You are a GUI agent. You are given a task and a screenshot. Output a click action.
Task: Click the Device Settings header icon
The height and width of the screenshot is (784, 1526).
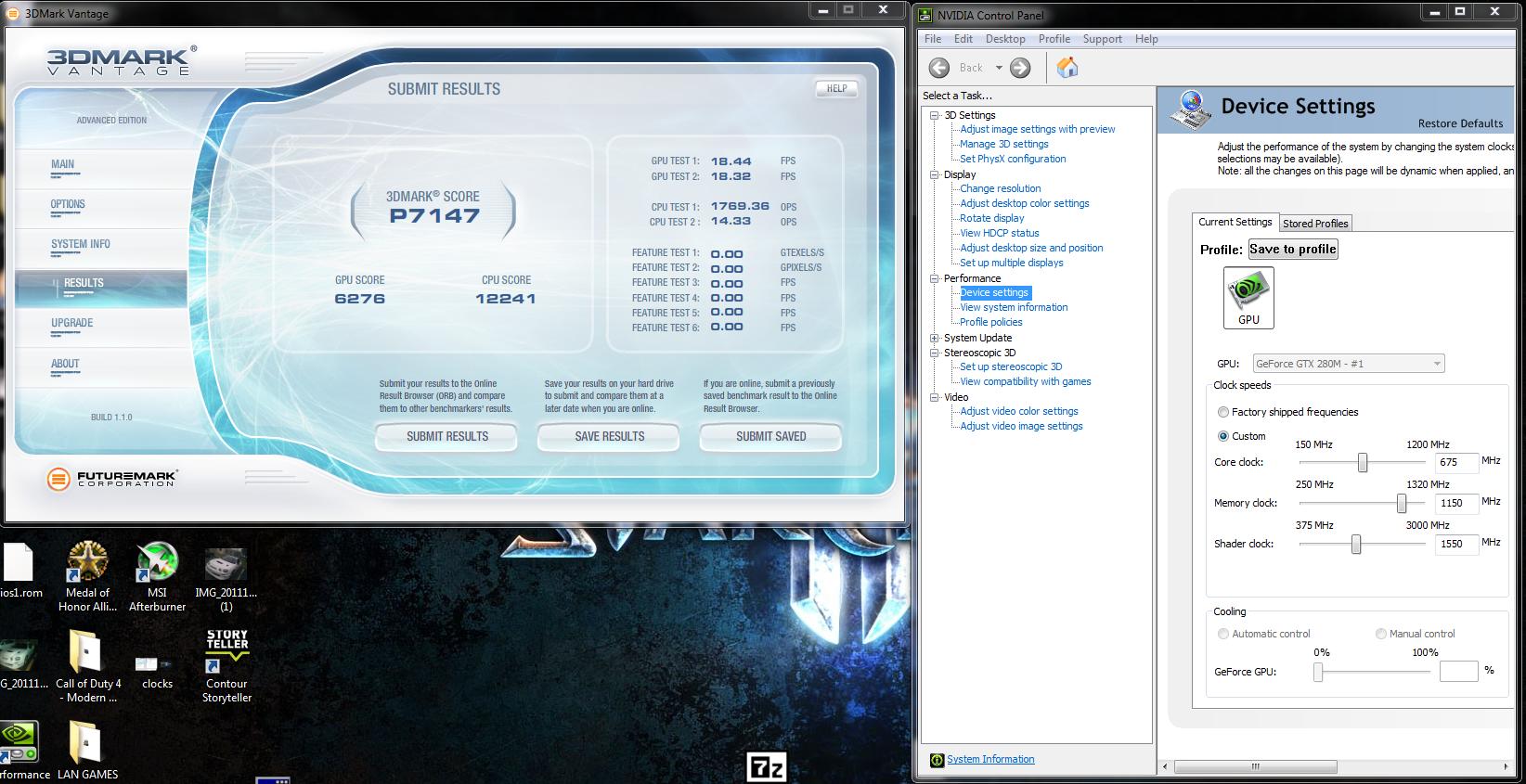pos(1191,109)
